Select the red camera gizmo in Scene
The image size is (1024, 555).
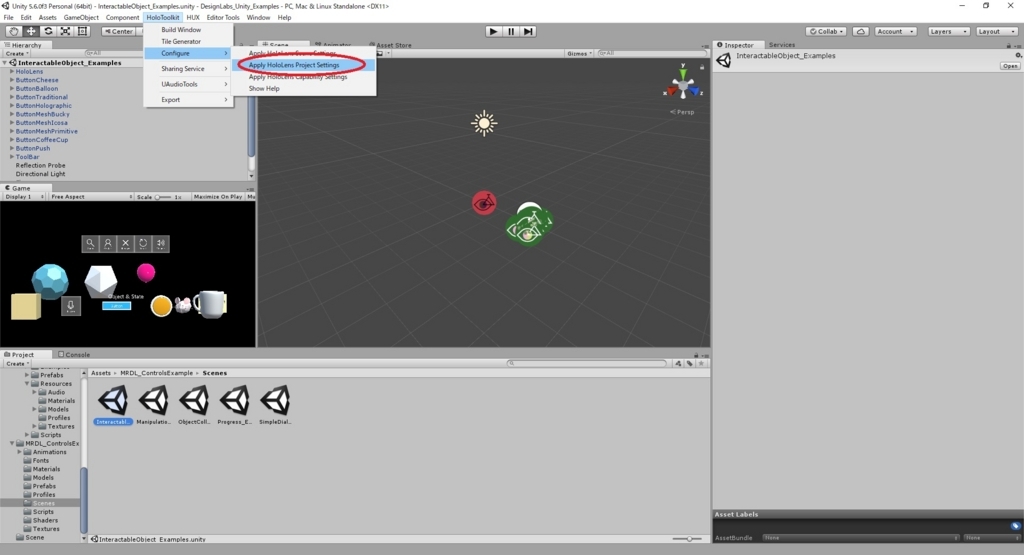484,203
